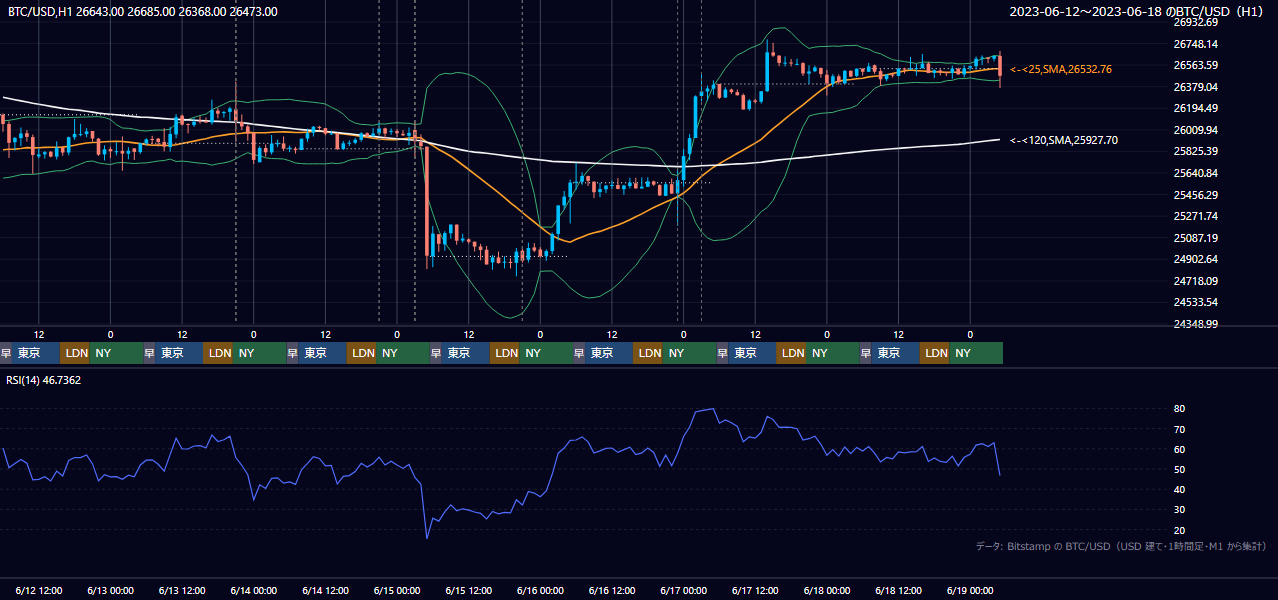Screen dimensions: 1278x600
Task: Click the 6/13 00:00 time axis label
Action: [x=111, y=590]
